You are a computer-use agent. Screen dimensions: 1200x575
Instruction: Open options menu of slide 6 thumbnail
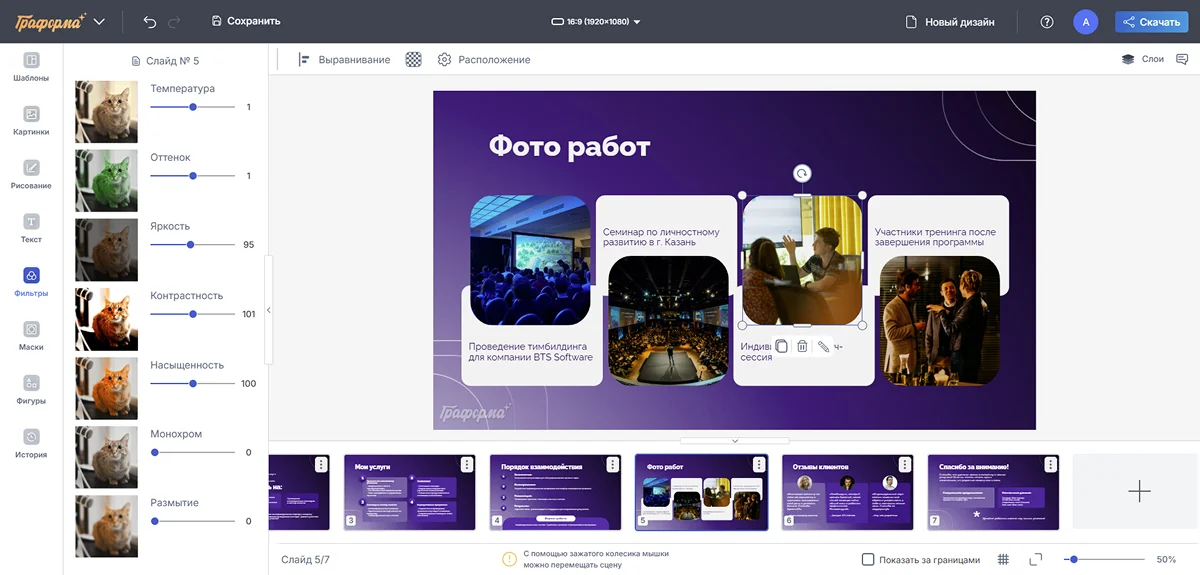[905, 465]
